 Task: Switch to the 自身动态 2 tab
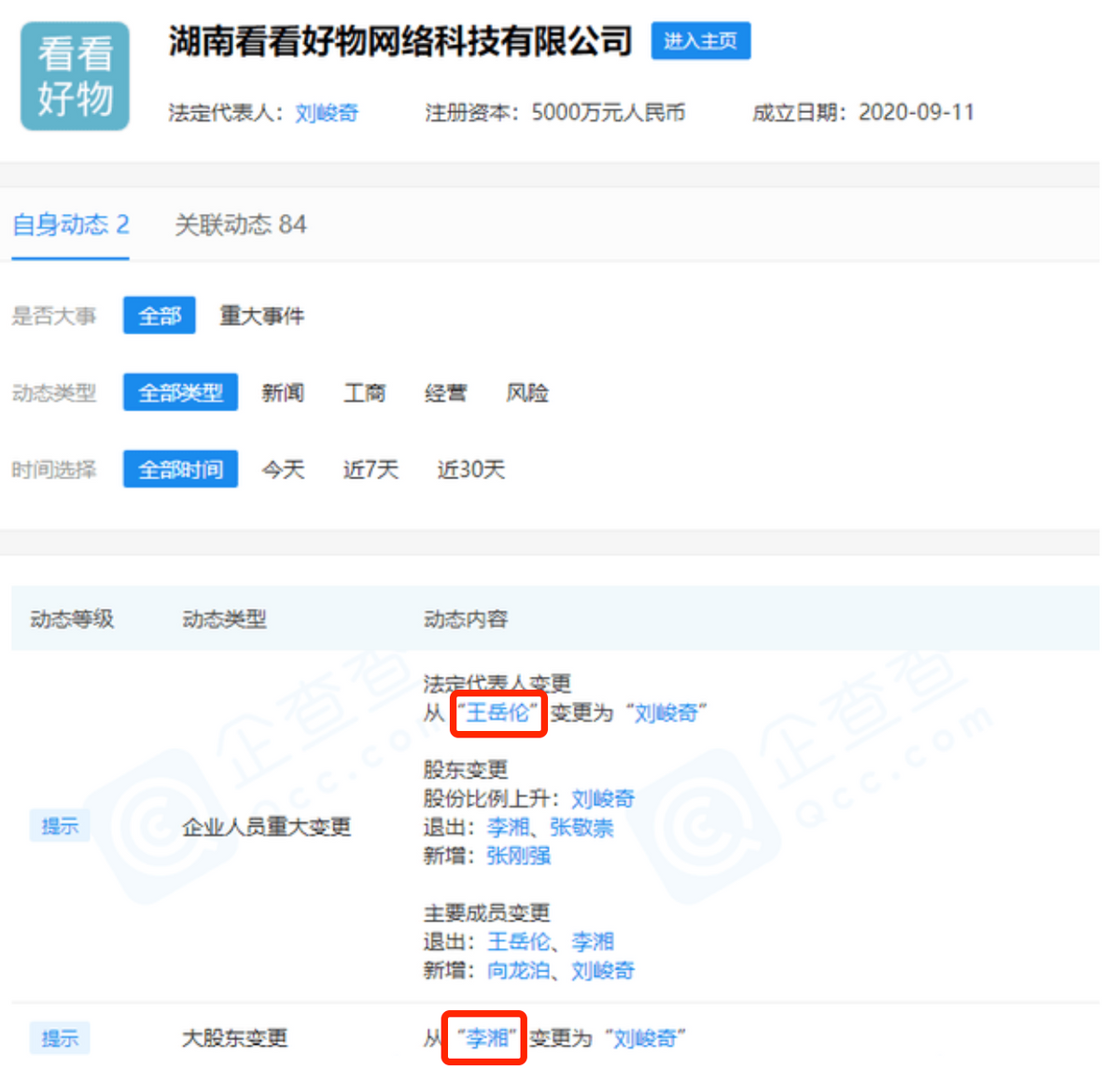[x=71, y=225]
